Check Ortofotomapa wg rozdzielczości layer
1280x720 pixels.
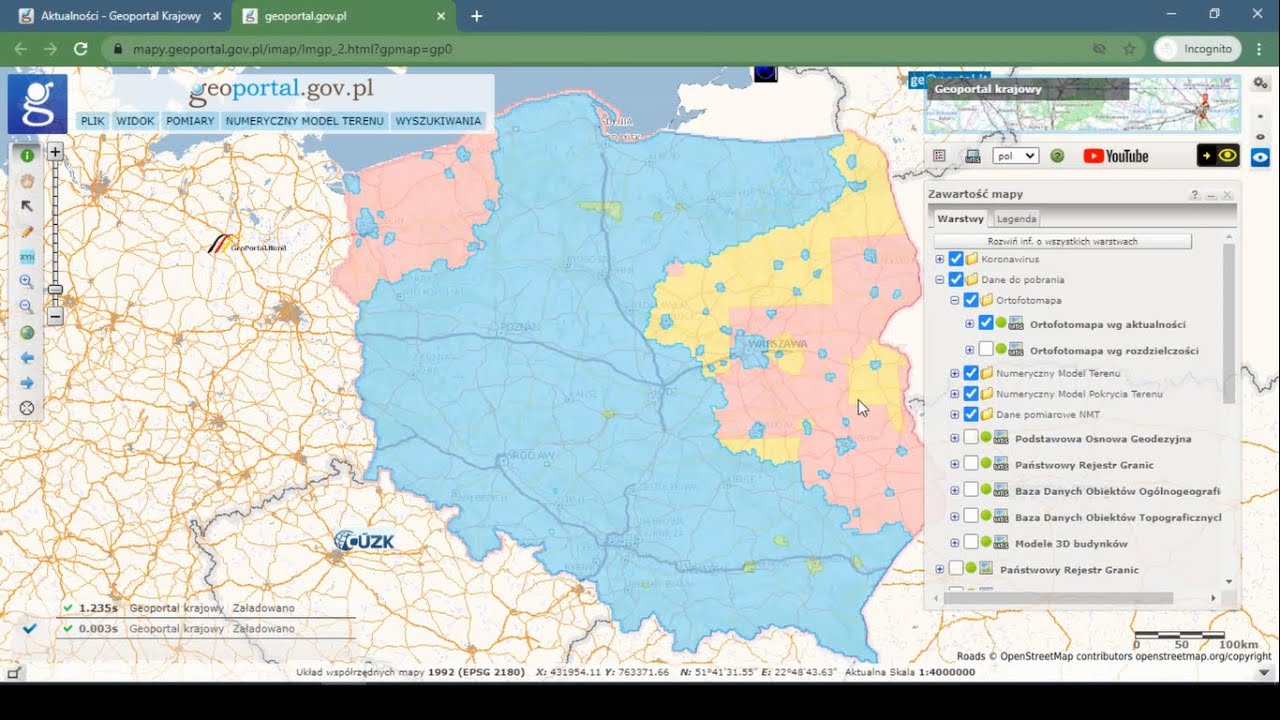coord(986,350)
